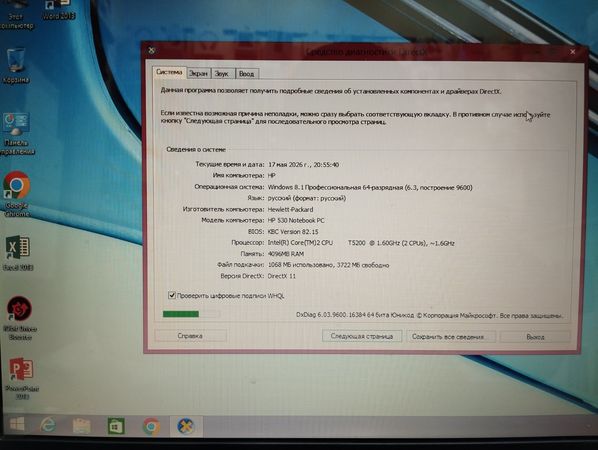Open Google Chrome desktop shortcut

click(x=16, y=194)
